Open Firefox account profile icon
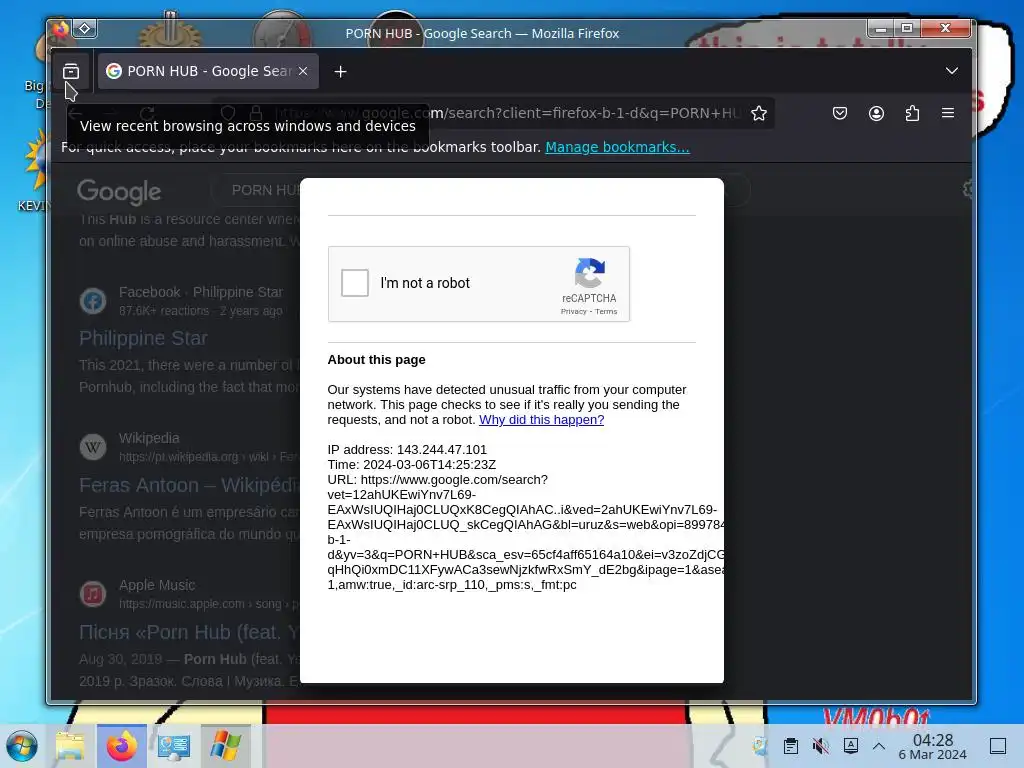 (x=876, y=113)
